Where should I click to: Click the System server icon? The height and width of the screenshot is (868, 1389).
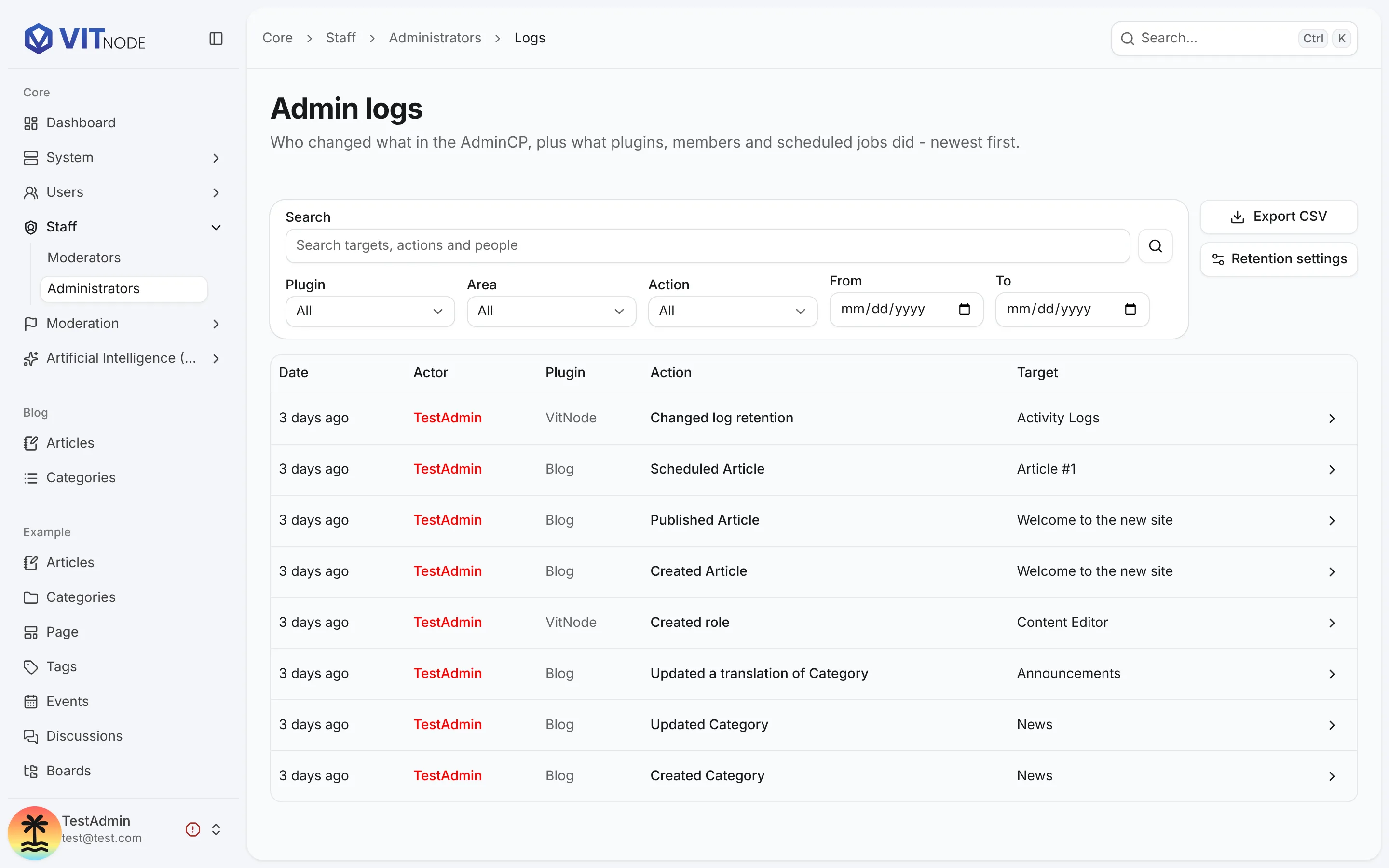tap(31, 158)
